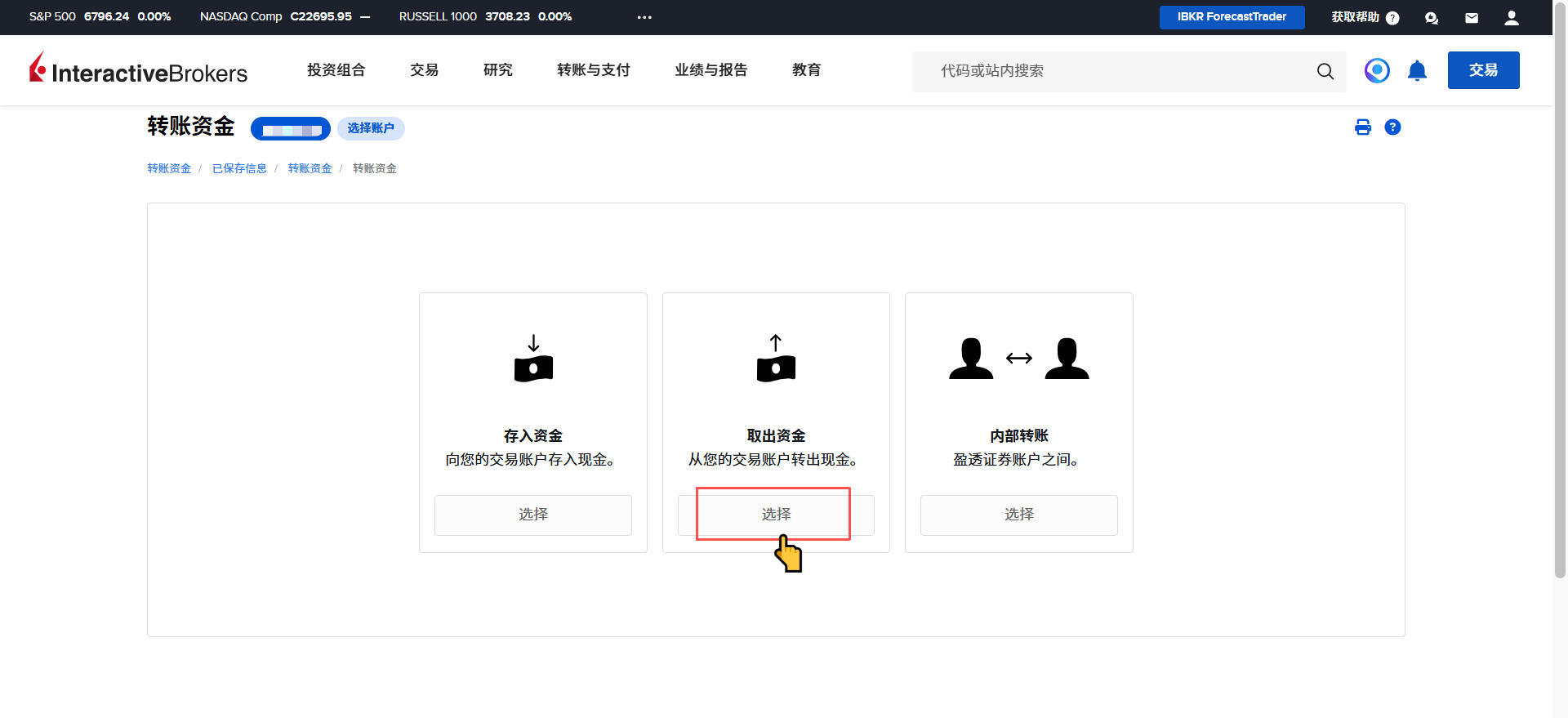Open the chat support icon
The width and height of the screenshot is (1568, 718).
[x=1431, y=18]
